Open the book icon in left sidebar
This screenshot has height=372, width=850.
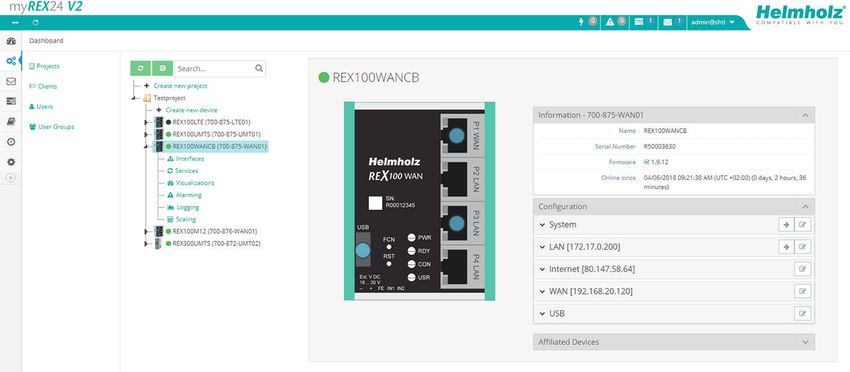pyautogui.click(x=11, y=122)
